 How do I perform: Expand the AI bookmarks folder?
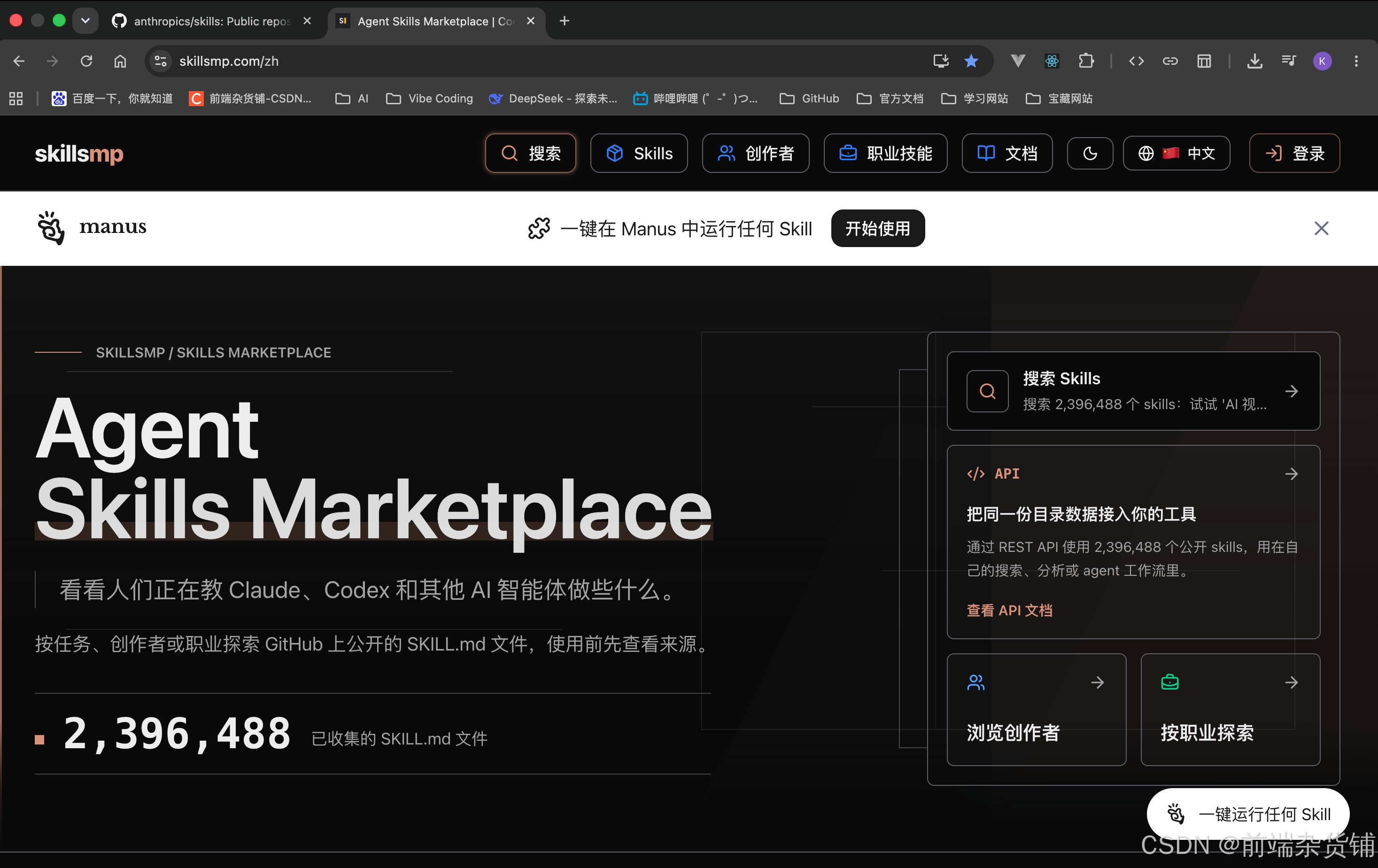tap(352, 99)
